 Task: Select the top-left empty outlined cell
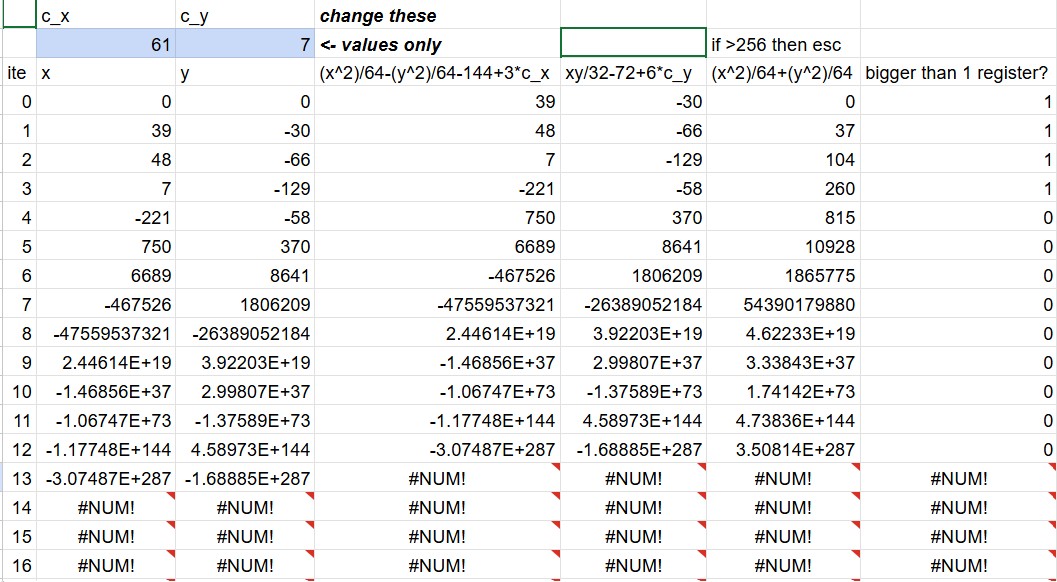tap(18, 14)
